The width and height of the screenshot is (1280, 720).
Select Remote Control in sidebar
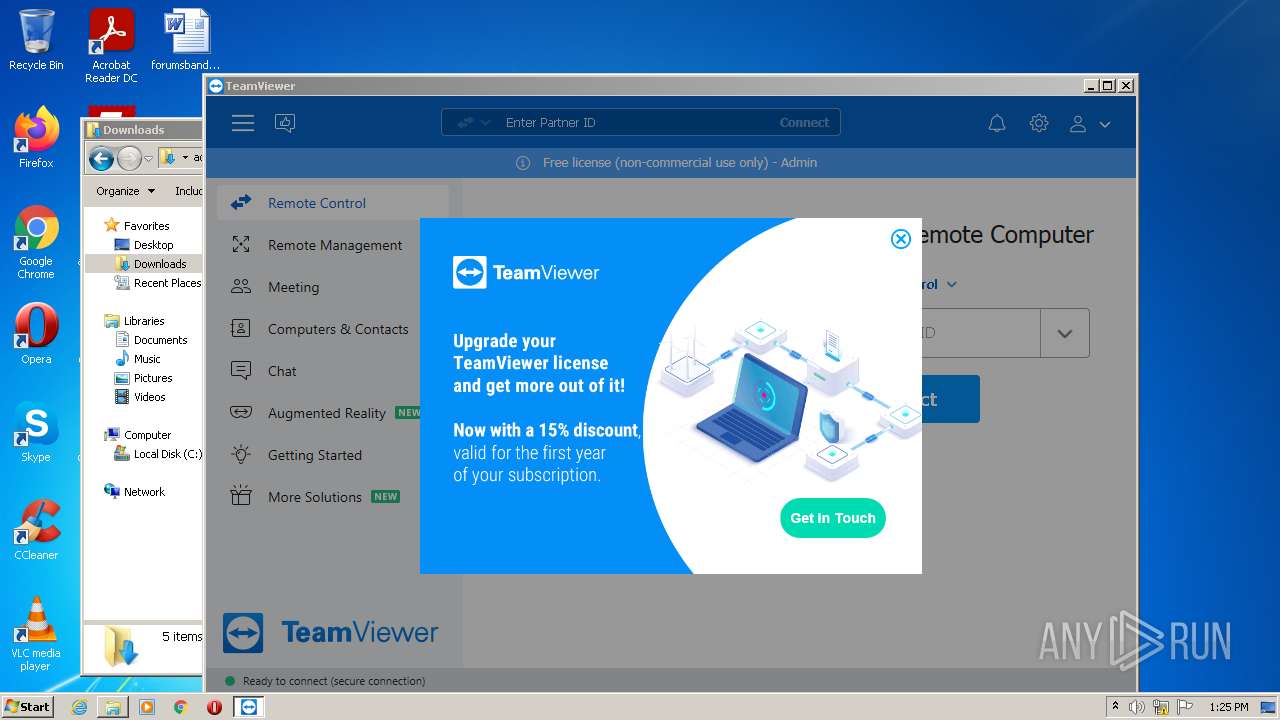point(333,202)
